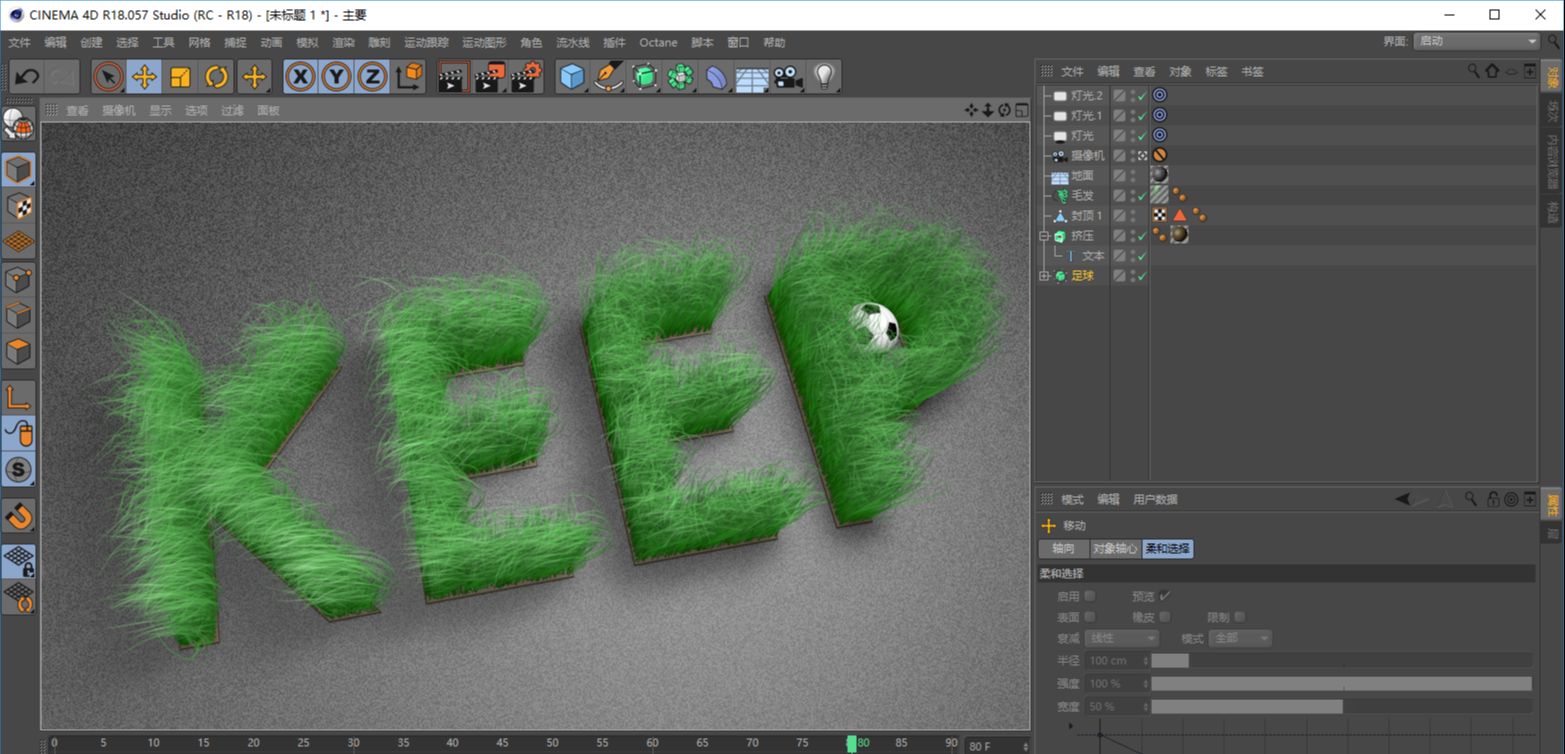Toggle the X axis lock
The height and width of the screenshot is (754, 1565).
click(300, 77)
